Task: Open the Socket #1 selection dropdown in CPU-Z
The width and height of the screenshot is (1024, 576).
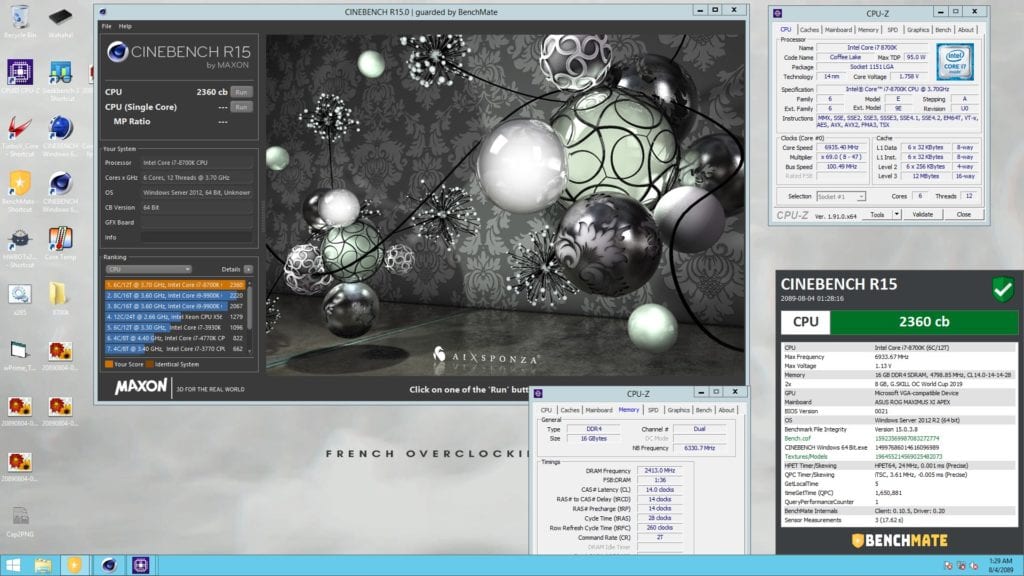Action: (x=841, y=197)
